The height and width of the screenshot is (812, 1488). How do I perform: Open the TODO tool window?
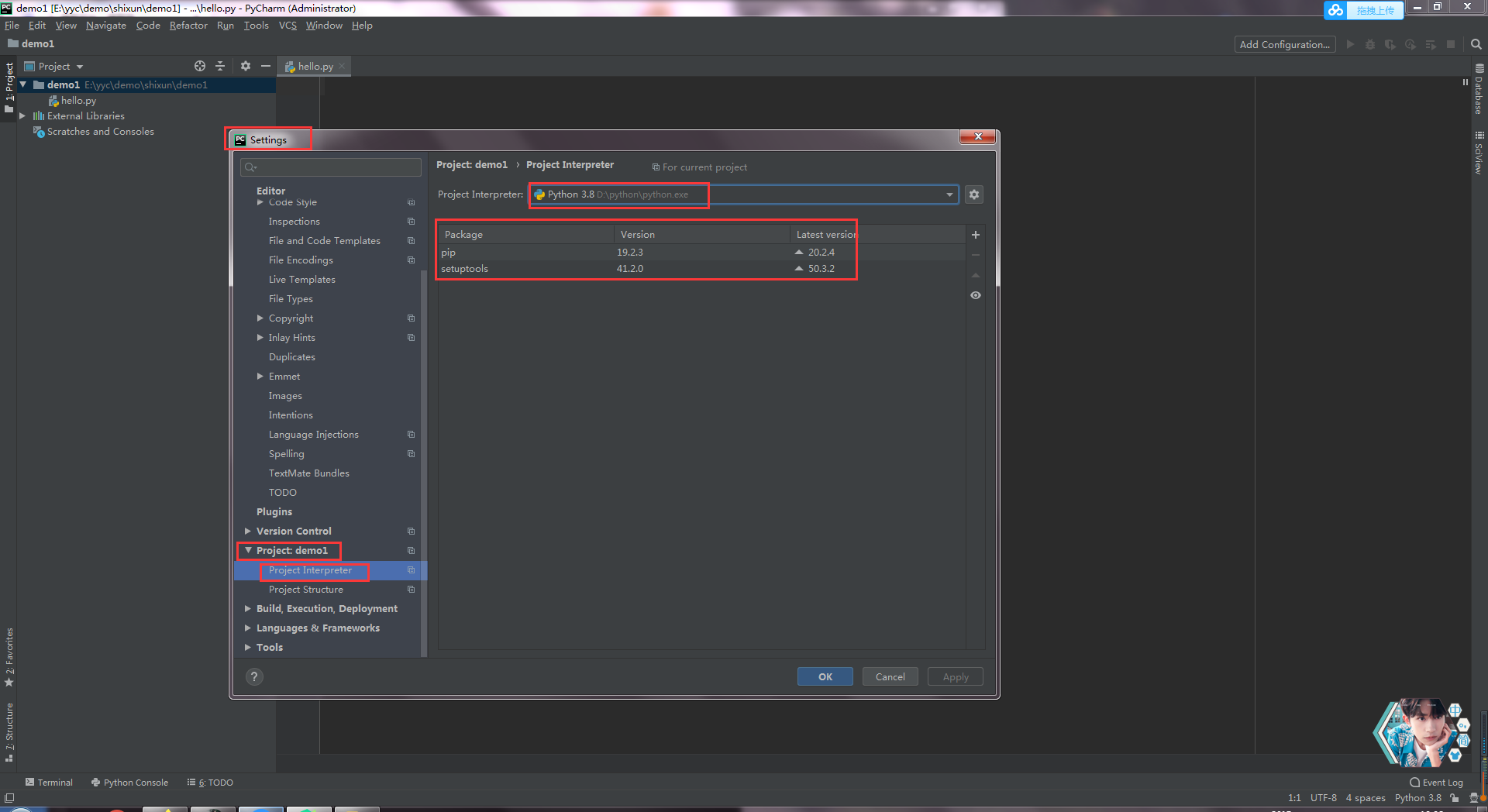[x=210, y=783]
